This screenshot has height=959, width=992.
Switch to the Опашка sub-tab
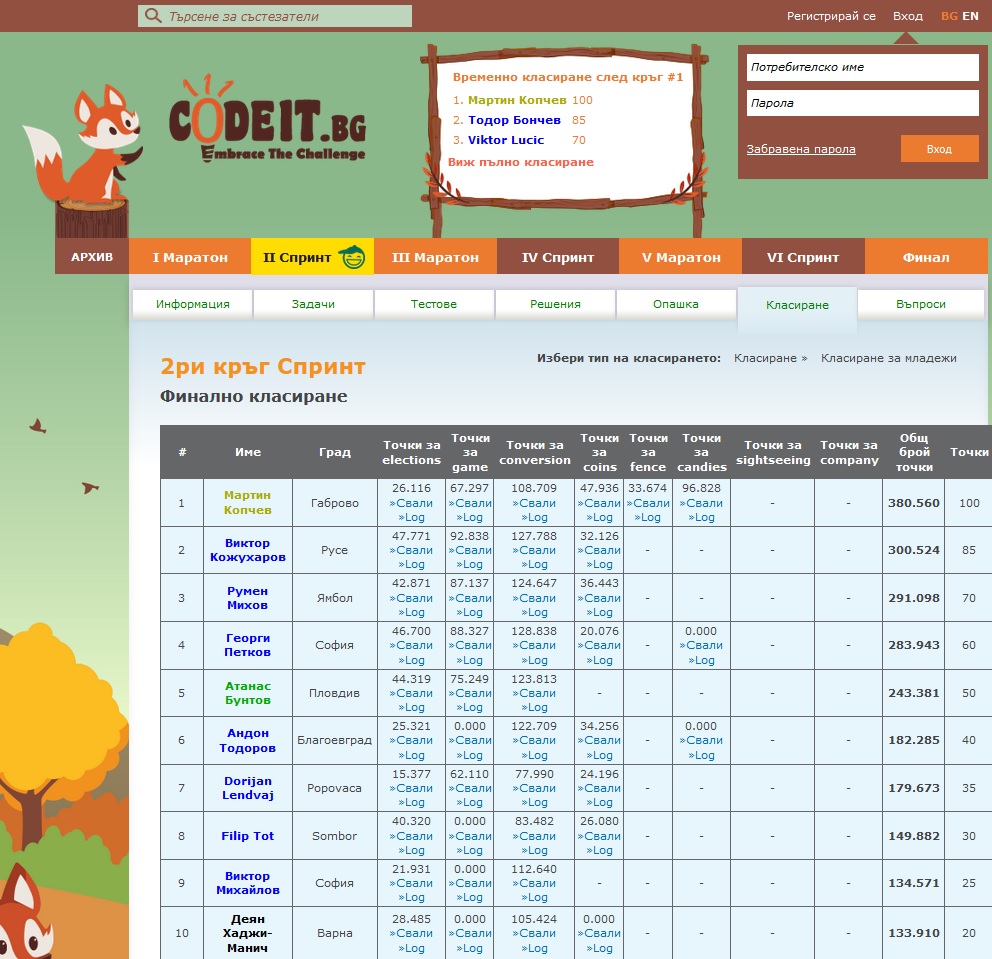676,304
